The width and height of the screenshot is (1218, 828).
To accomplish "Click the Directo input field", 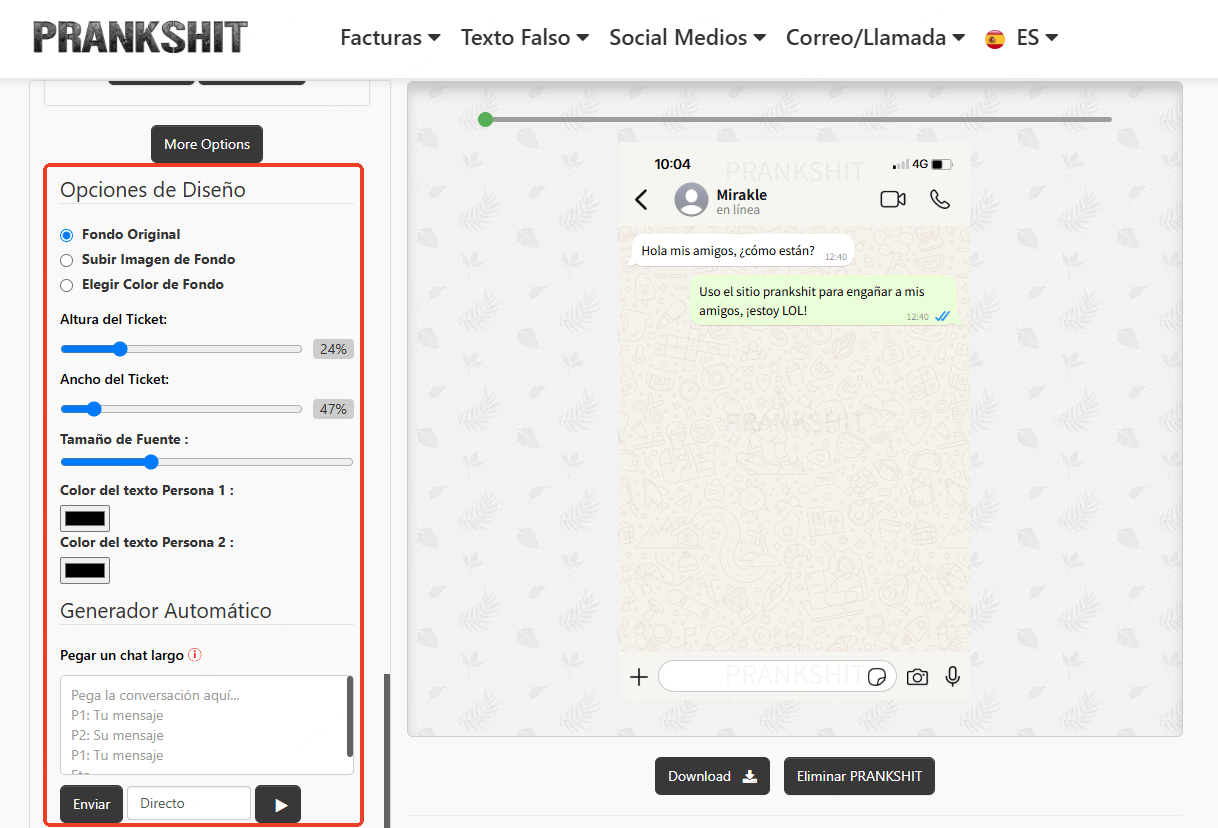I will [189, 804].
